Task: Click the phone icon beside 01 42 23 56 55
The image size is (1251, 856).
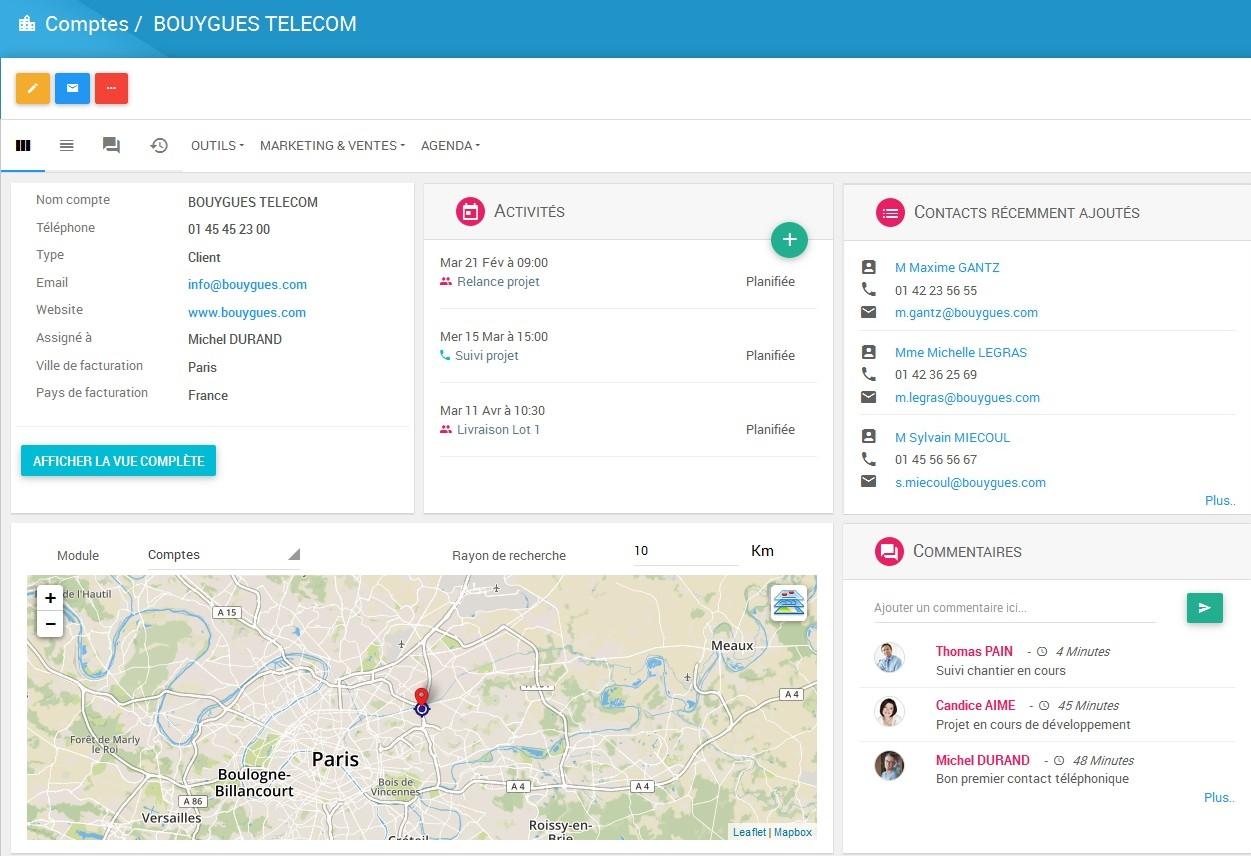Action: click(868, 289)
